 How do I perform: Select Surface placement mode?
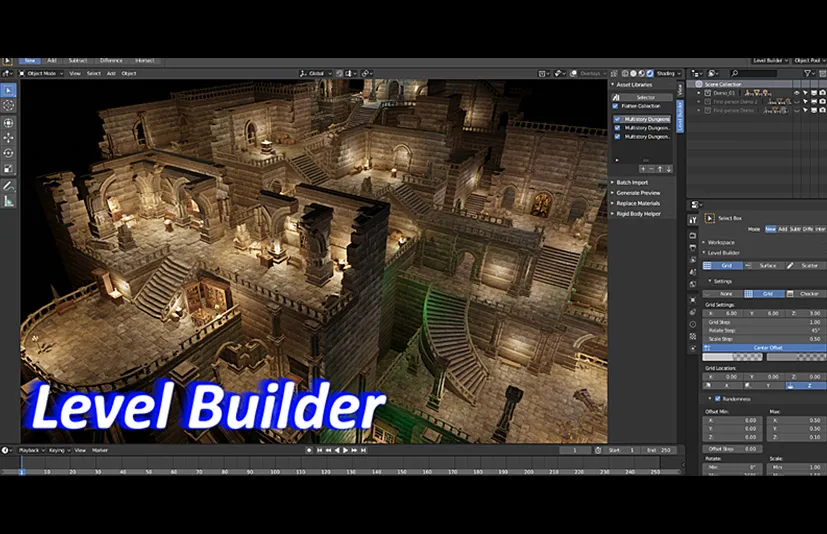click(x=764, y=265)
